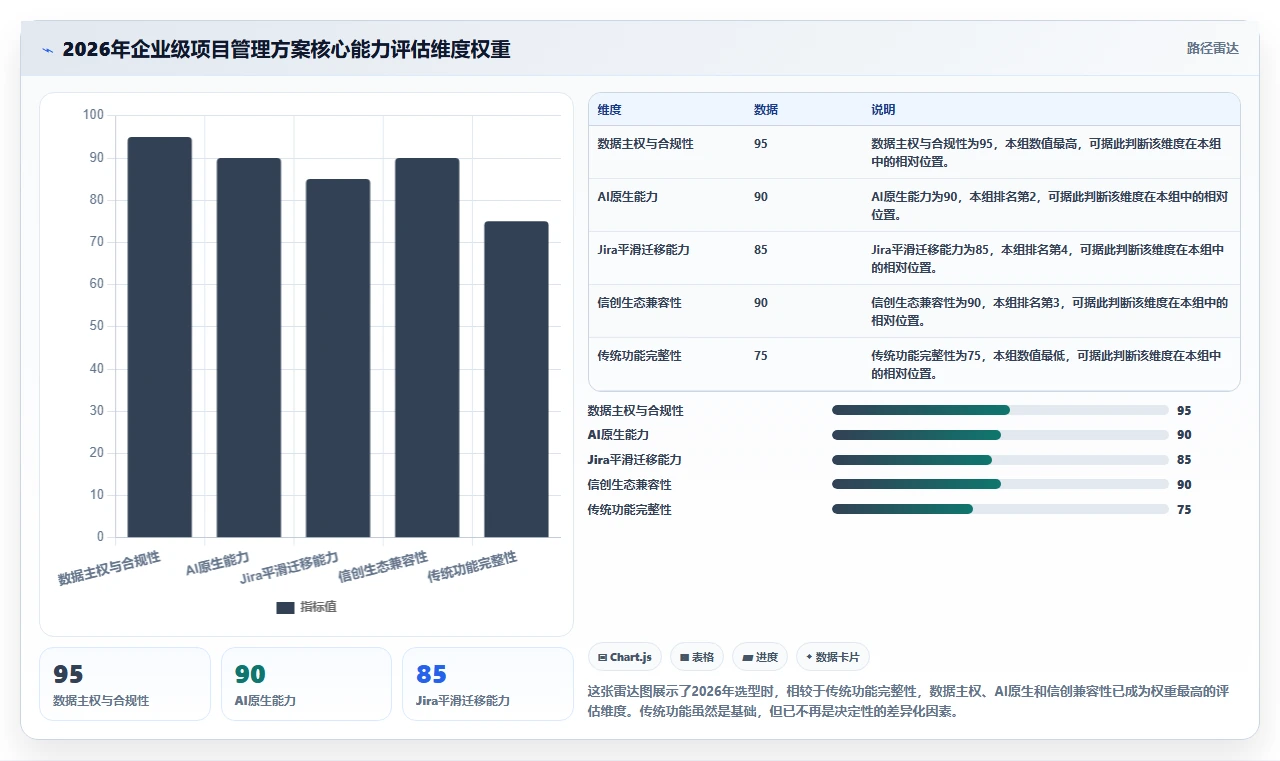Toggle the 指标值 legend item

pos(307,607)
